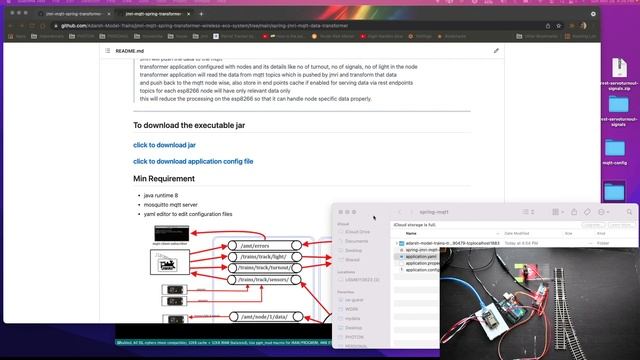This screenshot has width=640, height=360.
Task: Open a new browser tab with plus button
Action: click(x=201, y=14)
